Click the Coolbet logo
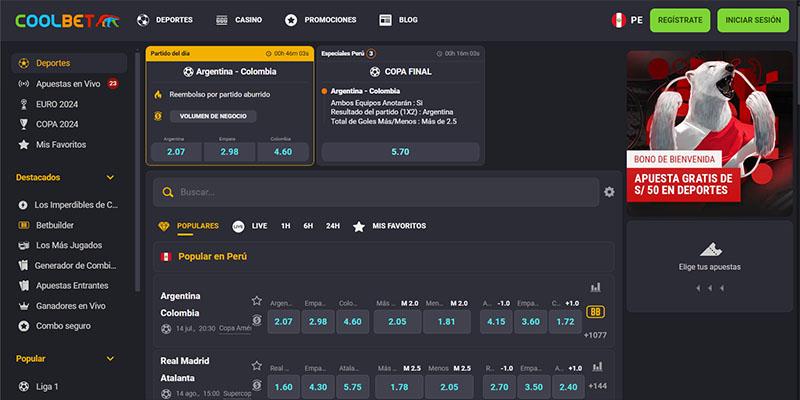Viewport: 800px width, 400px height. click(x=67, y=20)
